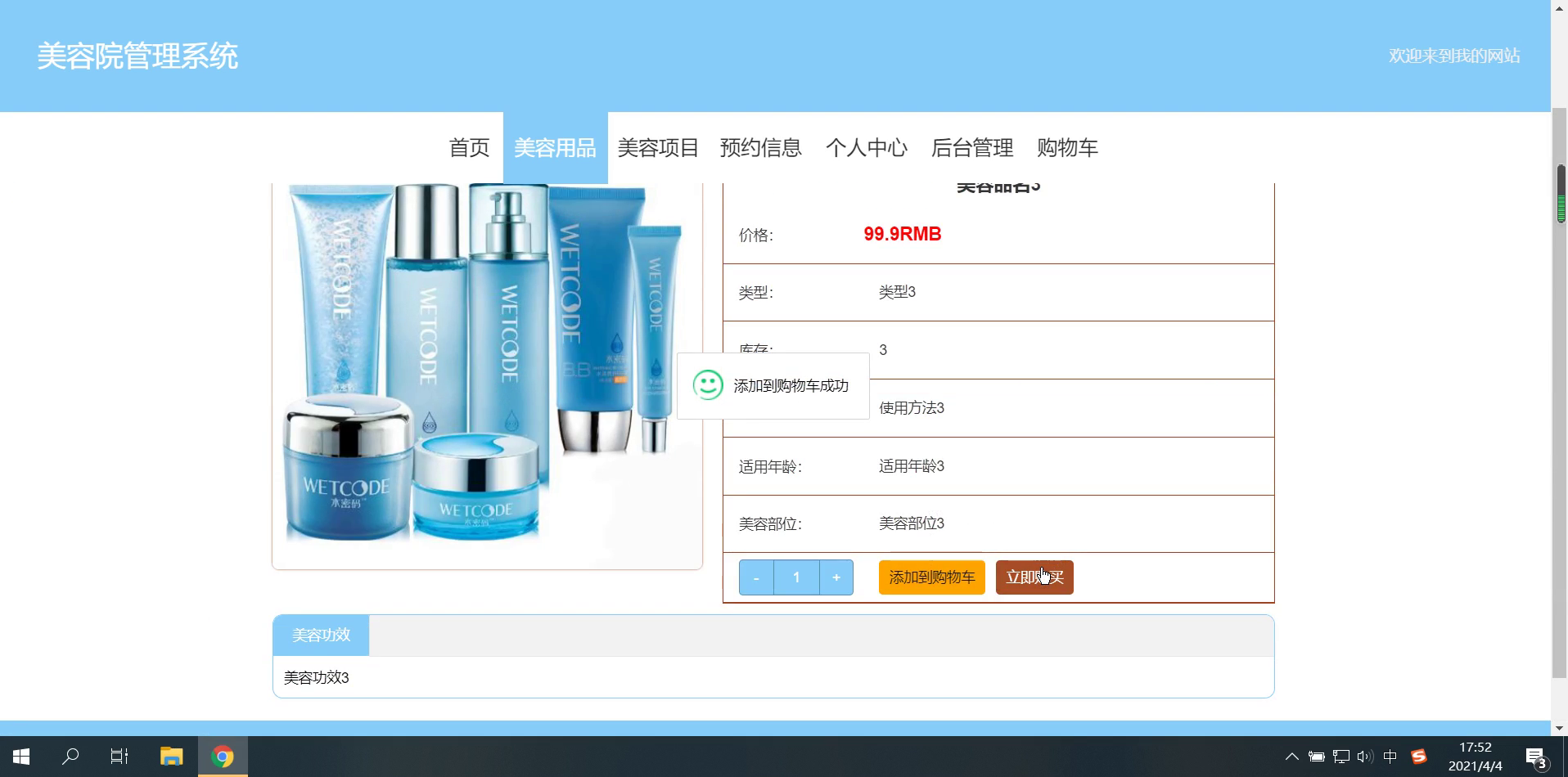The height and width of the screenshot is (777, 1568).
Task: Open the notification center icon
Action: (x=1536, y=757)
